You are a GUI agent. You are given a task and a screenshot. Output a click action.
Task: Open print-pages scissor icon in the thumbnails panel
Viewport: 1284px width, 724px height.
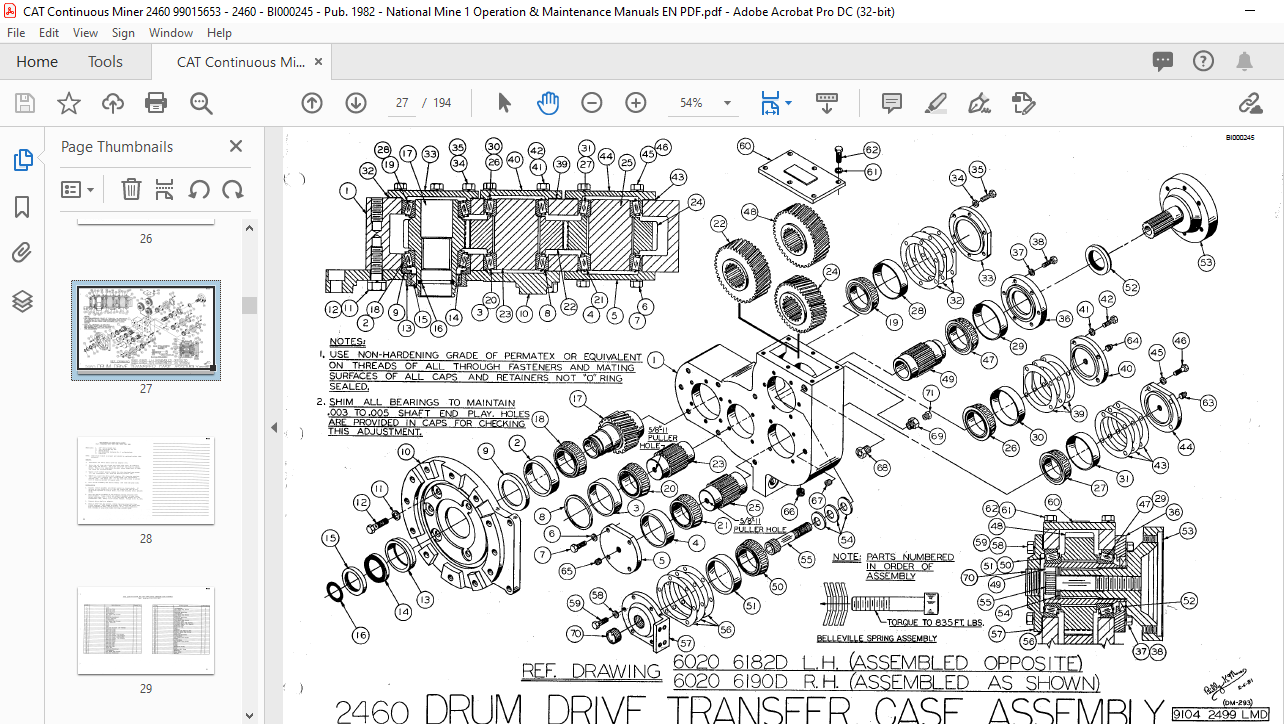(165, 189)
